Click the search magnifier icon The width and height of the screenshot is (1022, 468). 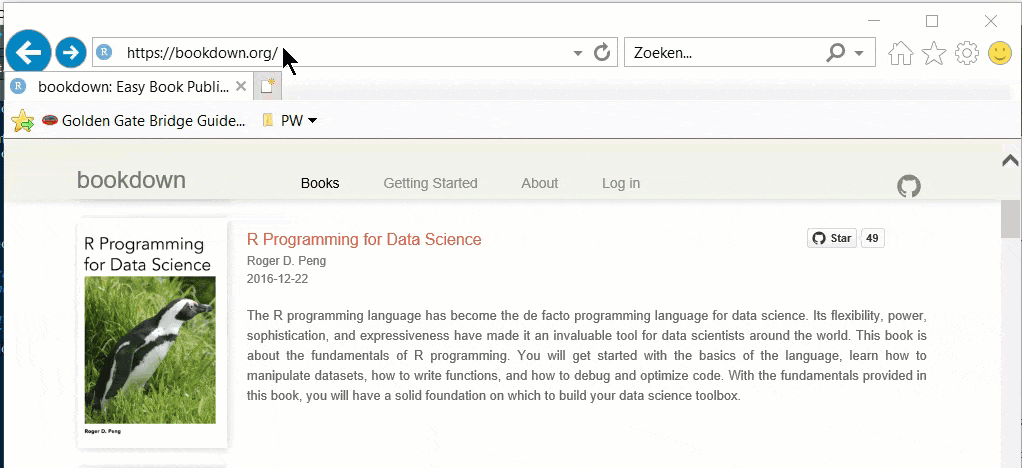[836, 53]
